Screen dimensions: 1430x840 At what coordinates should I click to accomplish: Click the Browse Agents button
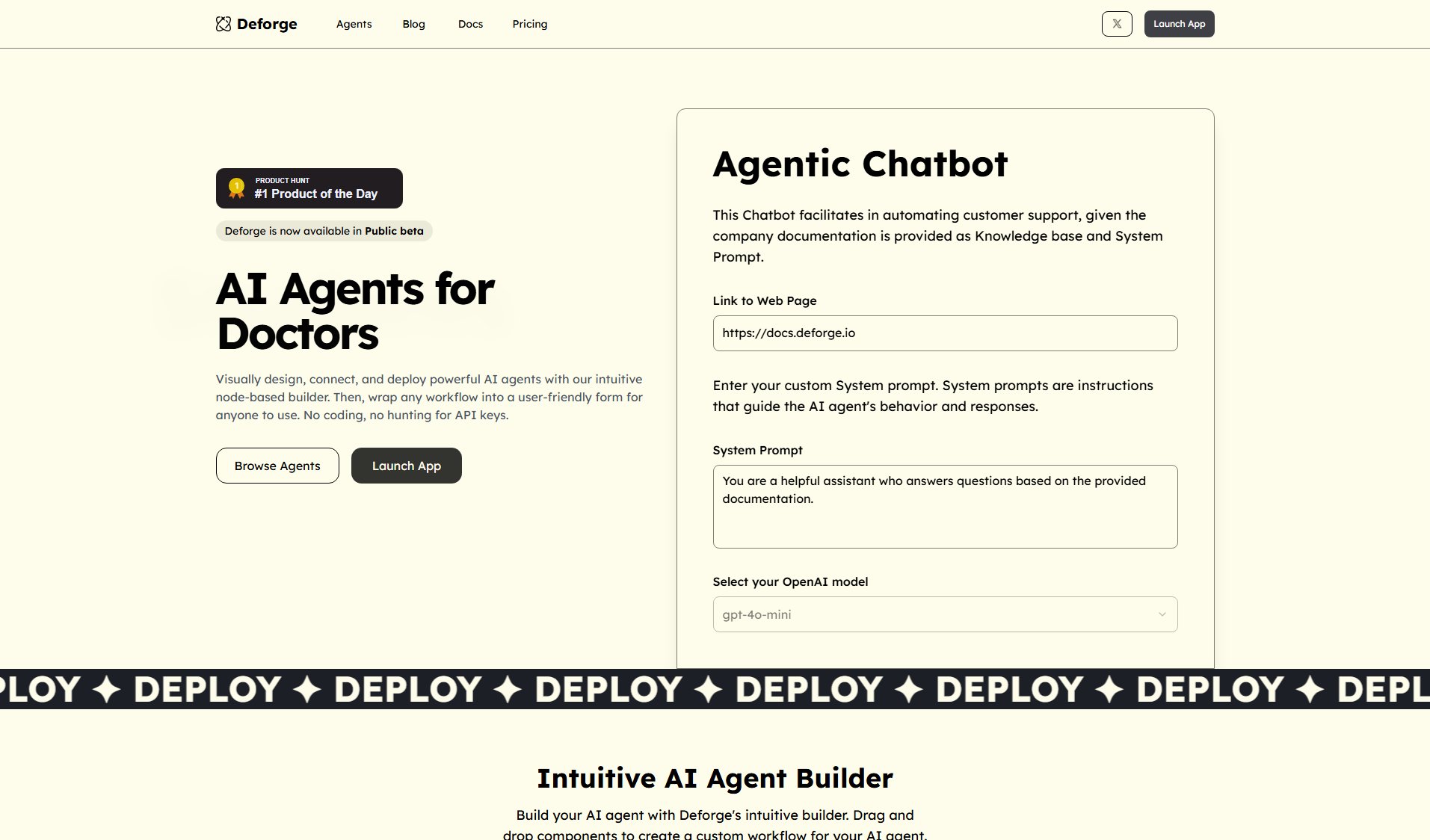(277, 466)
